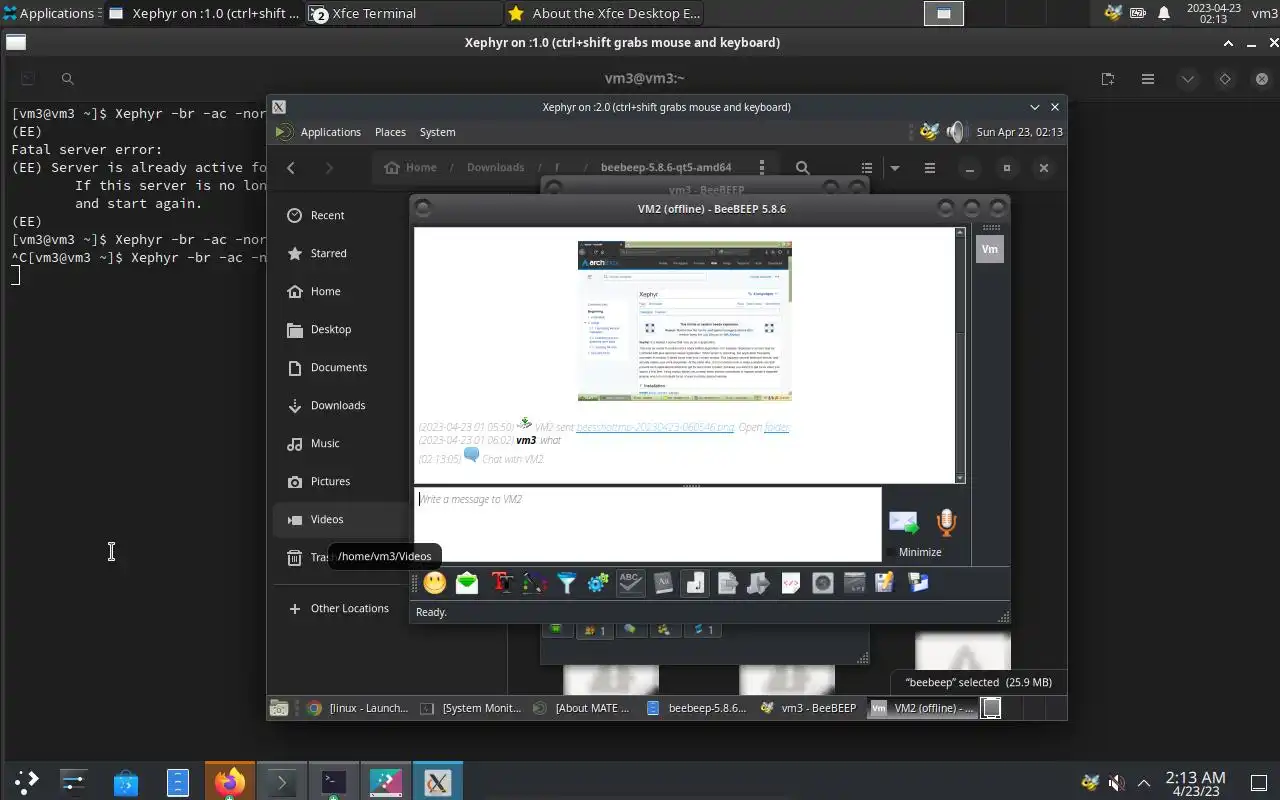Click the beebeep-5.8.6-qt5-amd64 path breadcrumb
The image size is (1280, 800).
tap(666, 168)
